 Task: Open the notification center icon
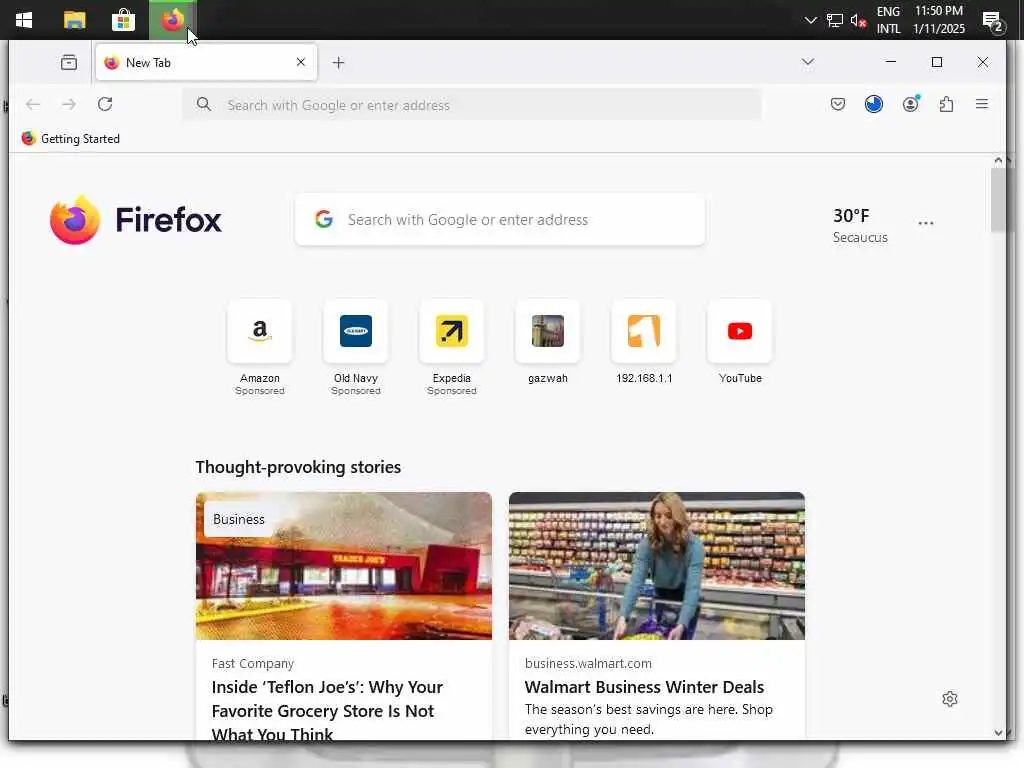pos(993,22)
